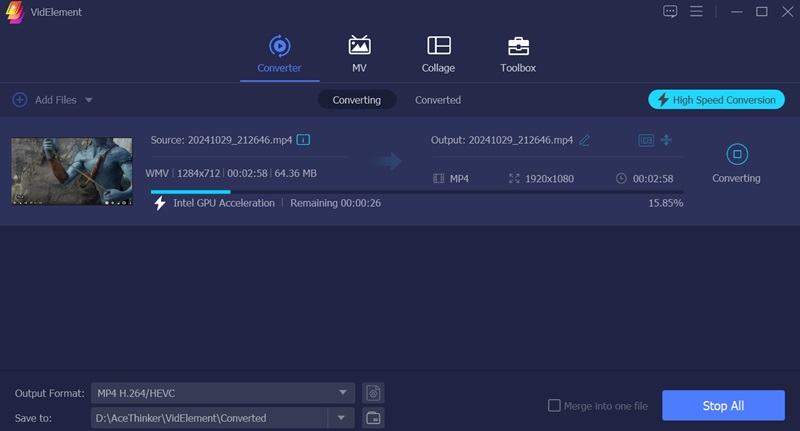Rename output with the pencil edit icon
This screenshot has height=431, width=800.
click(585, 140)
